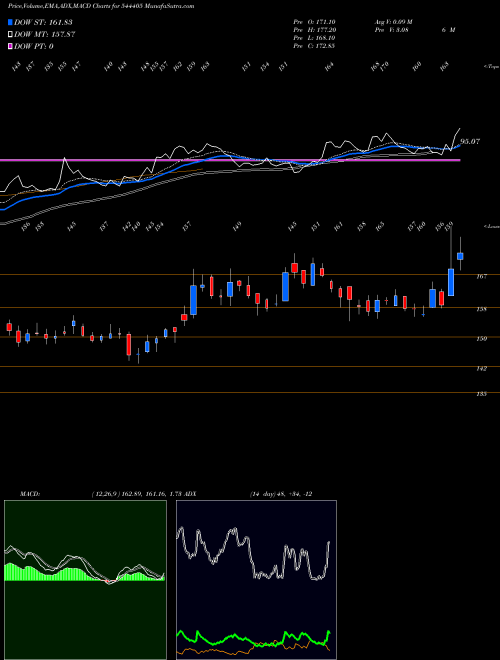
Task: Click the 'Pre H: 177.20' high value
Action: point(314,30)
